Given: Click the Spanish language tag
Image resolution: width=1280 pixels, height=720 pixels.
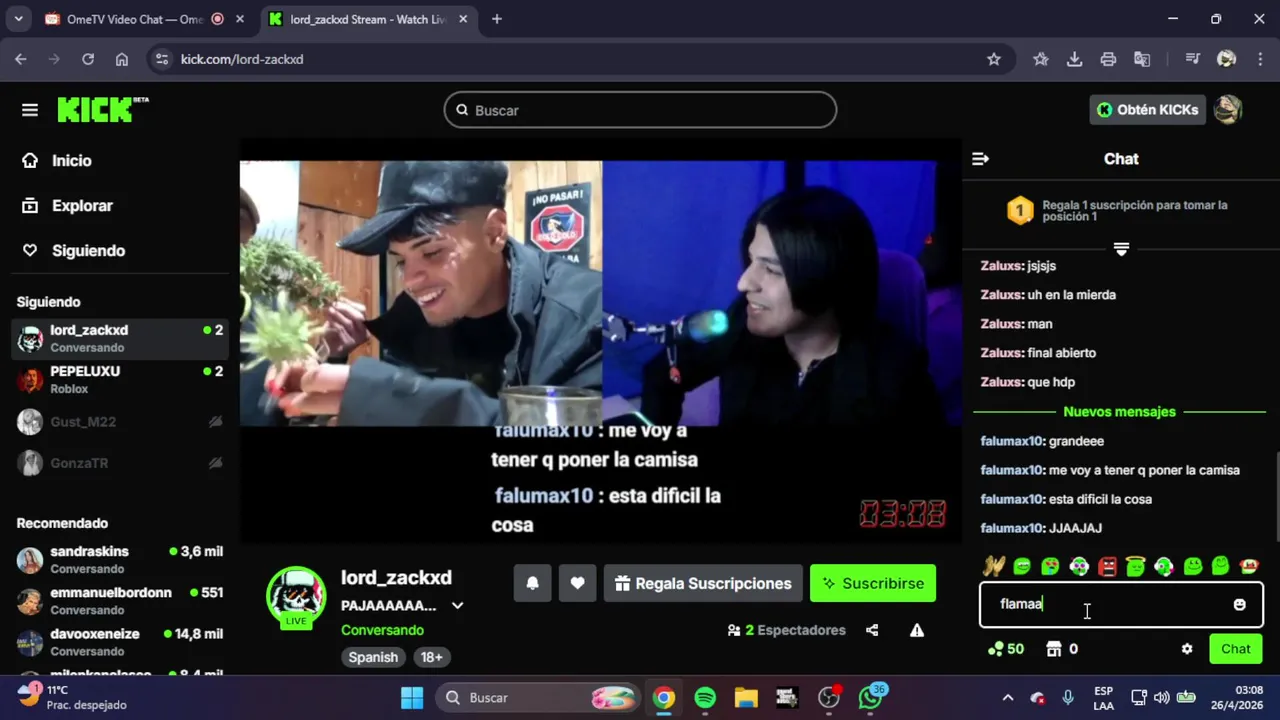Looking at the screenshot, I should click(373, 657).
